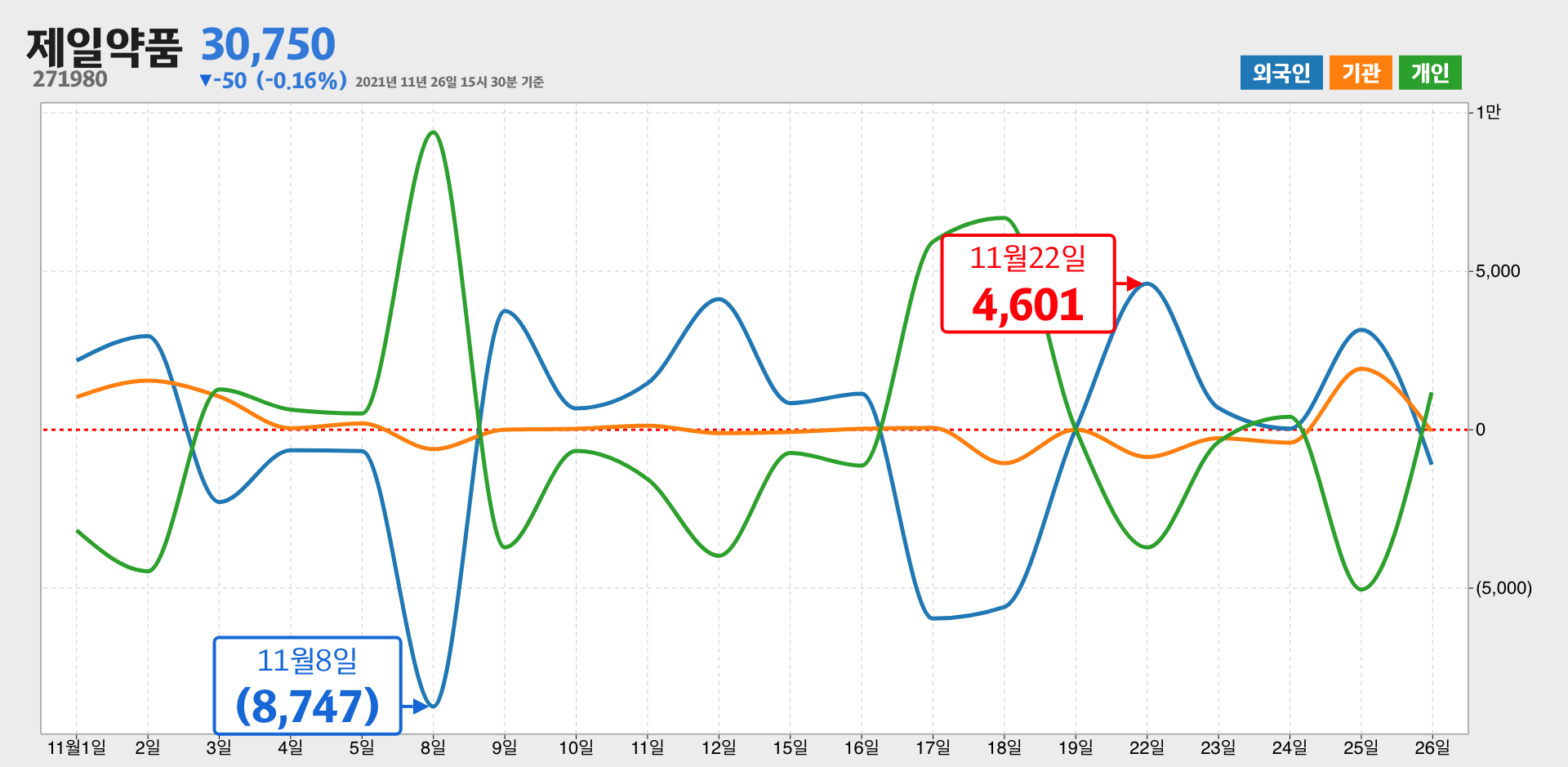Click the x-axis label 24일
The image size is (1568, 767).
[1290, 747]
